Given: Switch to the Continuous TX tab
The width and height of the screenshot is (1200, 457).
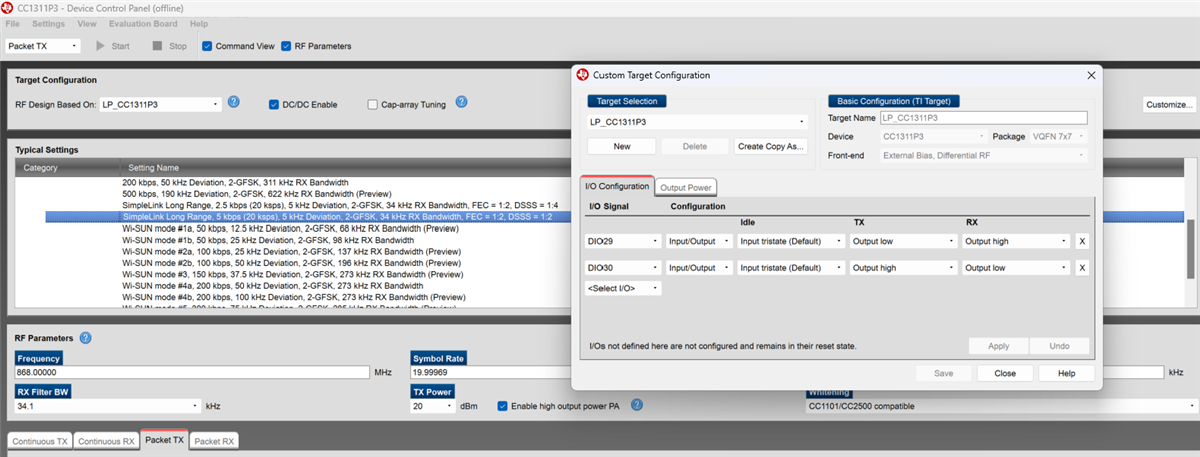Looking at the screenshot, I should (x=38, y=440).
